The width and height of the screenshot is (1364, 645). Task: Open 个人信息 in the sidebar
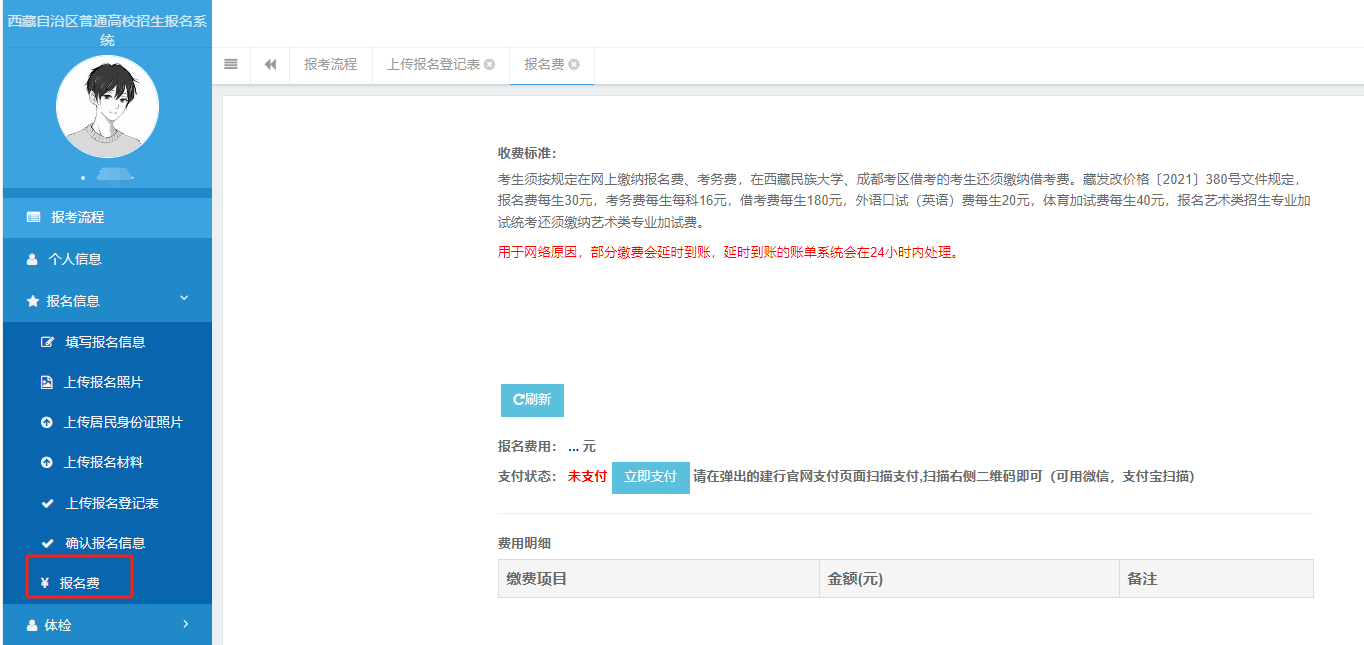click(x=75, y=259)
